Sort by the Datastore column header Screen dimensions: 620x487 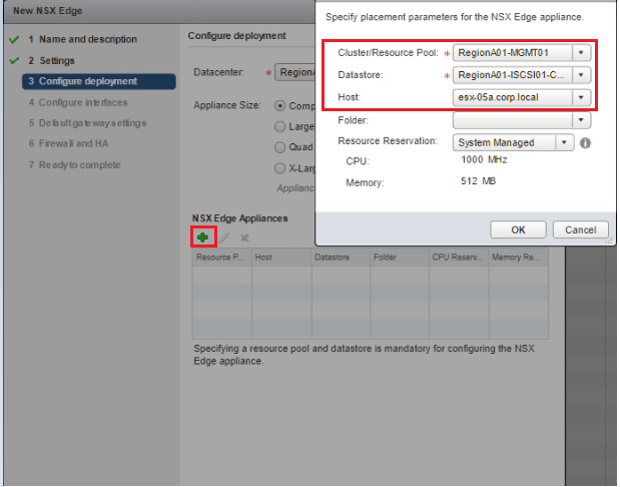(341, 257)
